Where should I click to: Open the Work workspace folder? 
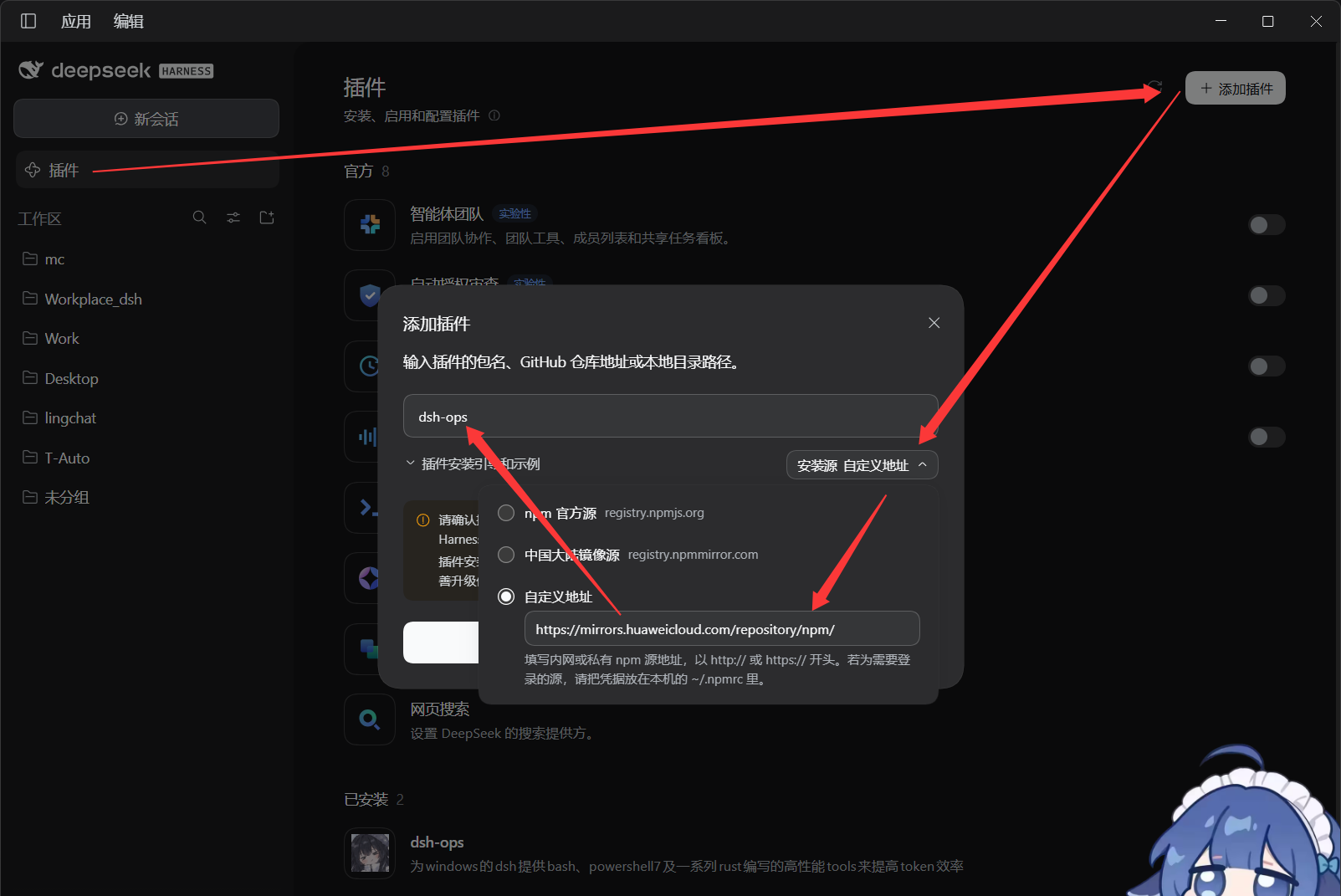[x=146, y=339]
